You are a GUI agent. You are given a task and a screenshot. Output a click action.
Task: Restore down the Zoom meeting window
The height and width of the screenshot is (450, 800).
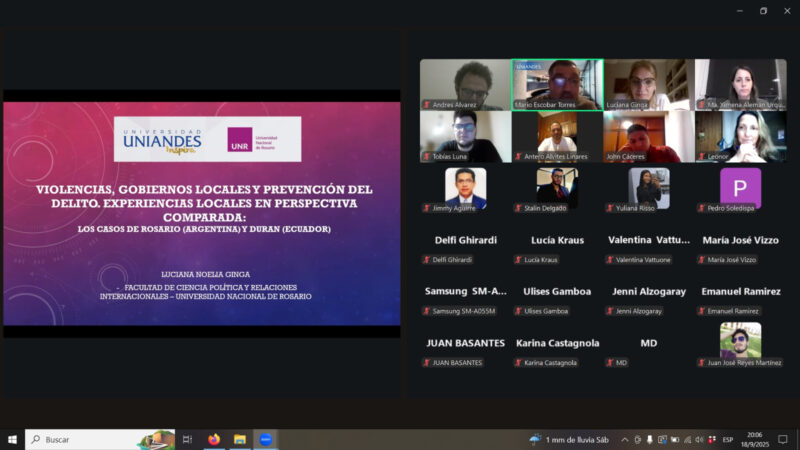pos(763,10)
